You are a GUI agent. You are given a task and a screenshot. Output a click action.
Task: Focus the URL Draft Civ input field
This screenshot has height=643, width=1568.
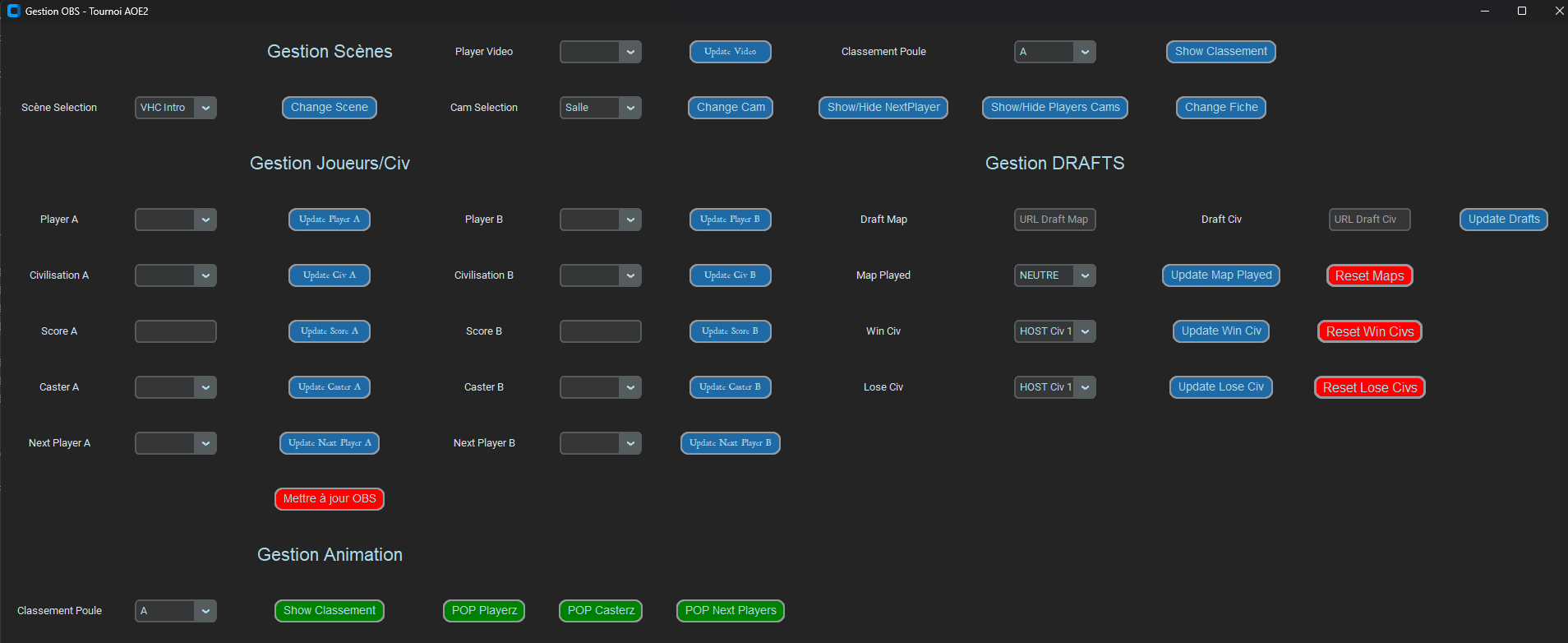1370,220
